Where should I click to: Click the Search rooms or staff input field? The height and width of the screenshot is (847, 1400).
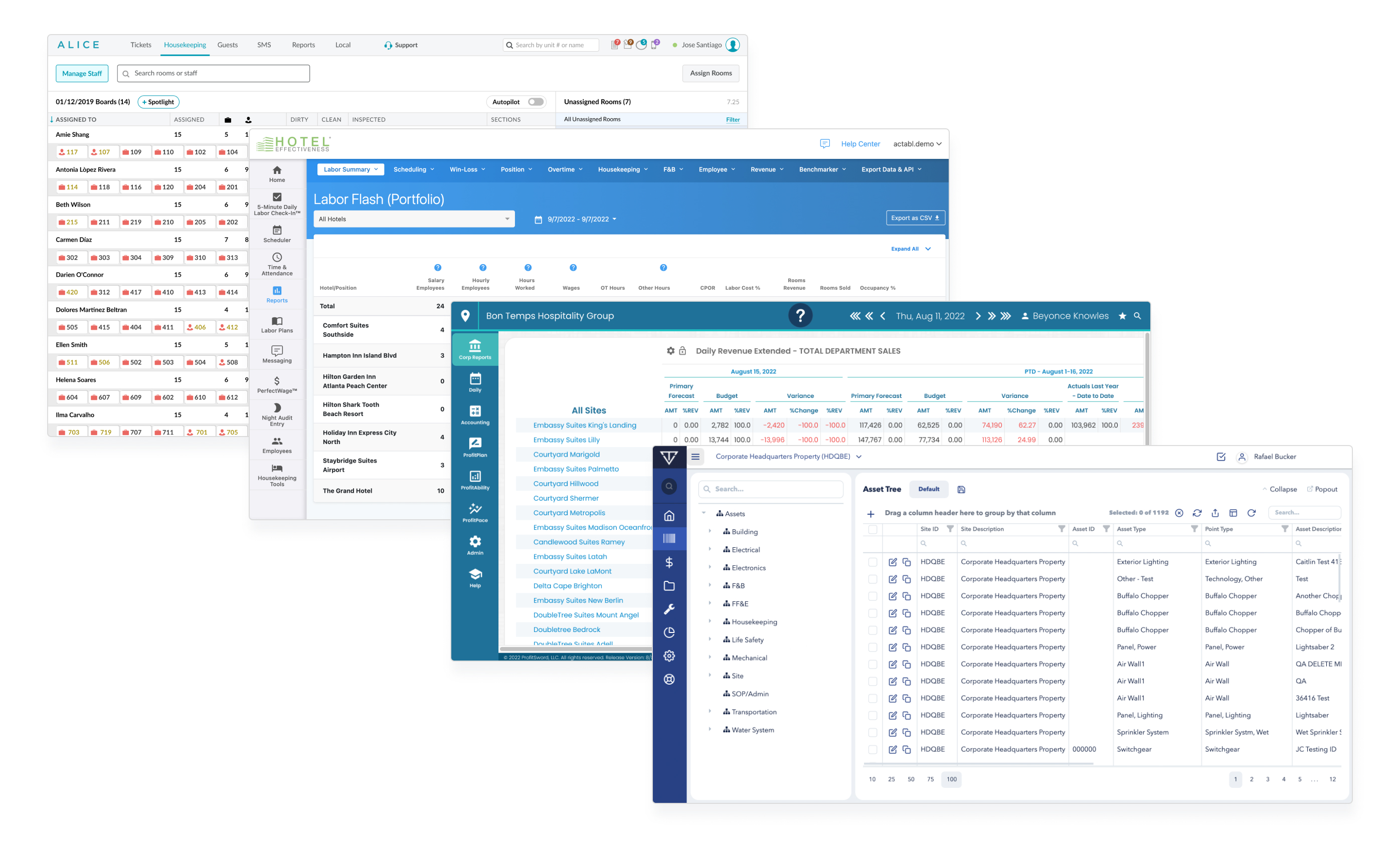(213, 73)
